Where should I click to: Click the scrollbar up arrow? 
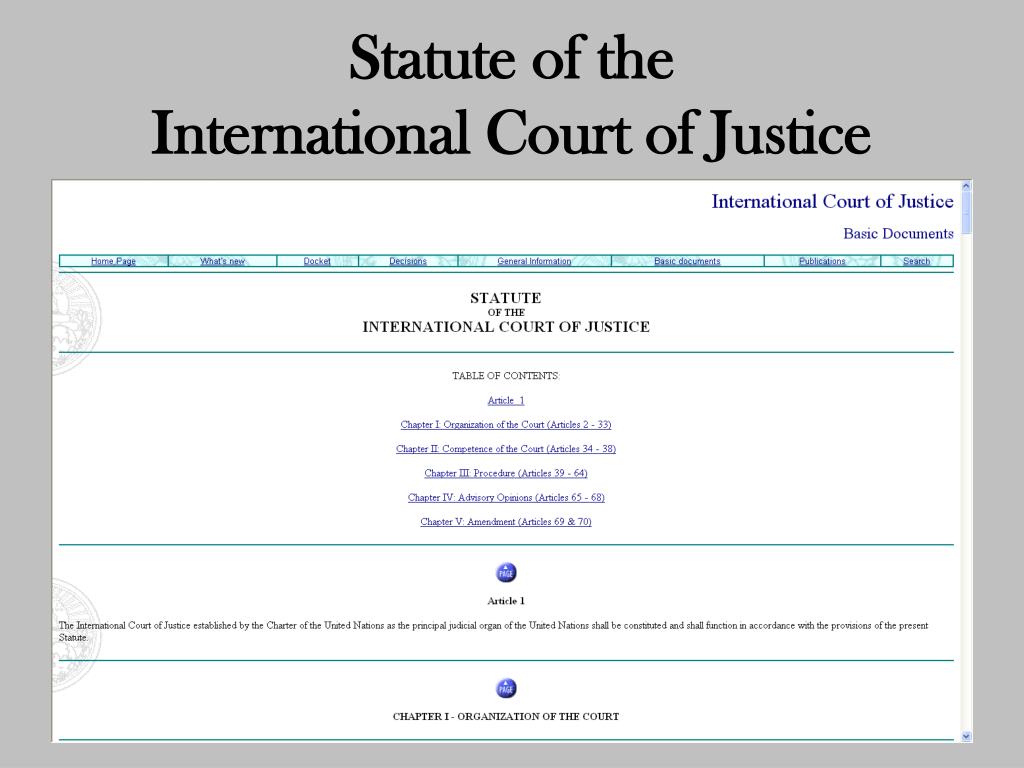(967, 186)
